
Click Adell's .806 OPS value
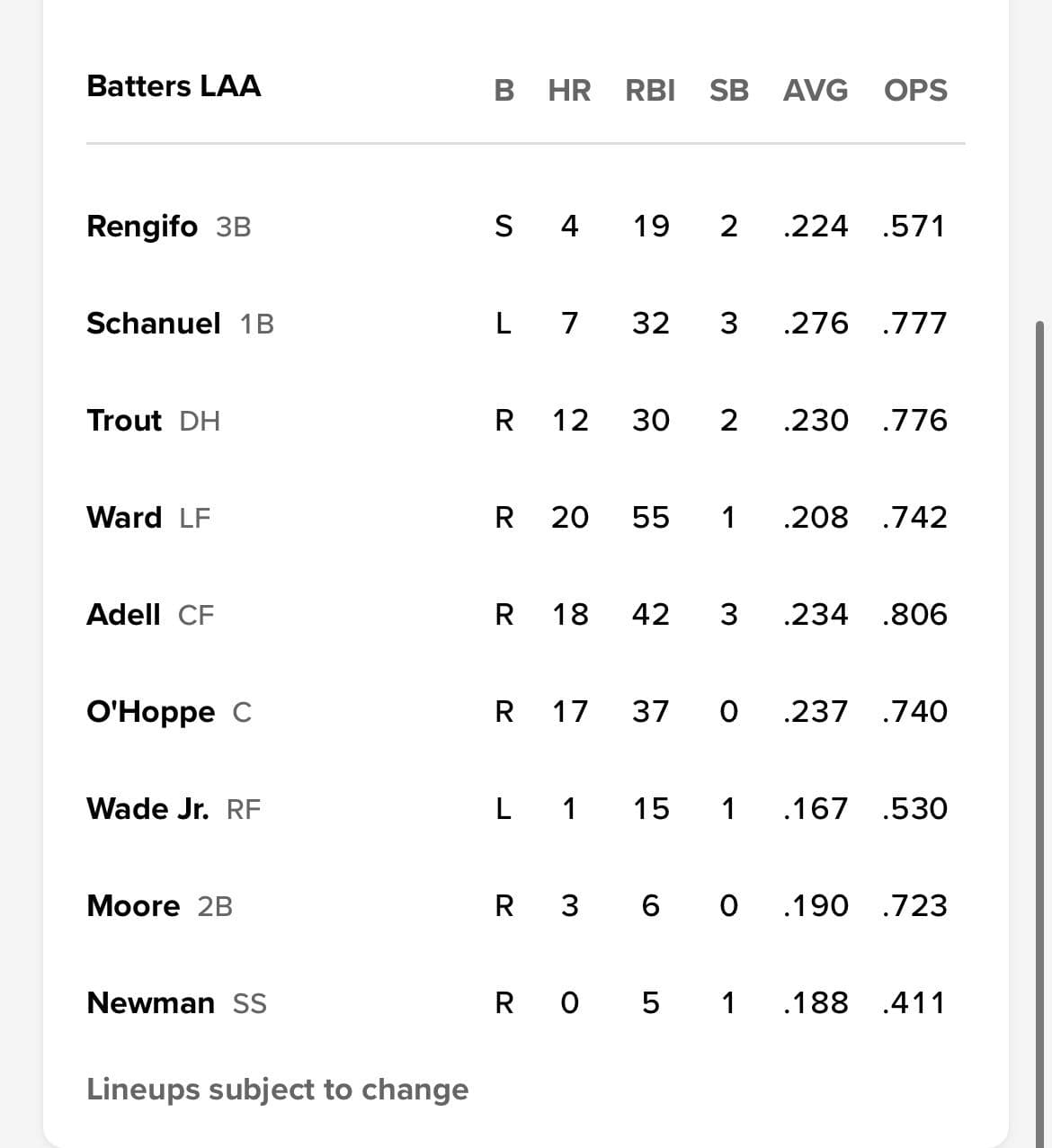click(x=914, y=614)
